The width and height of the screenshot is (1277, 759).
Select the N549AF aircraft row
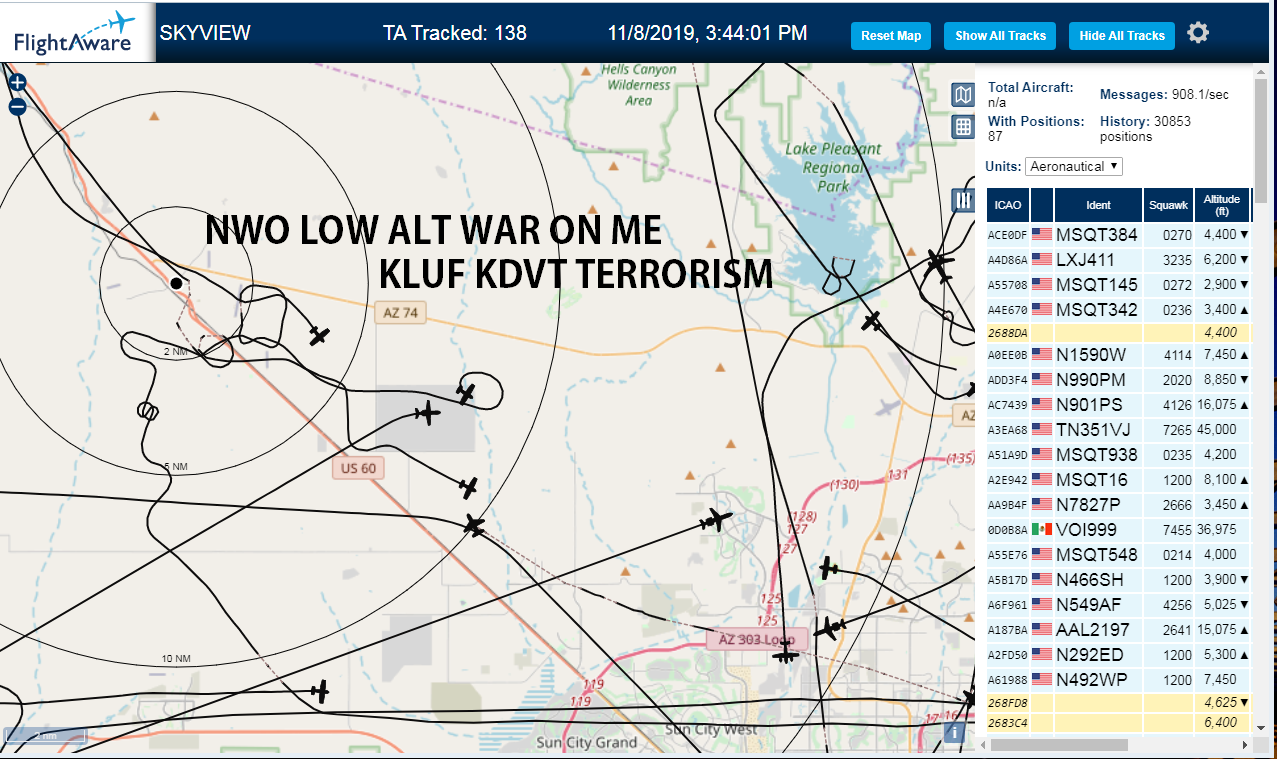coord(1118,604)
